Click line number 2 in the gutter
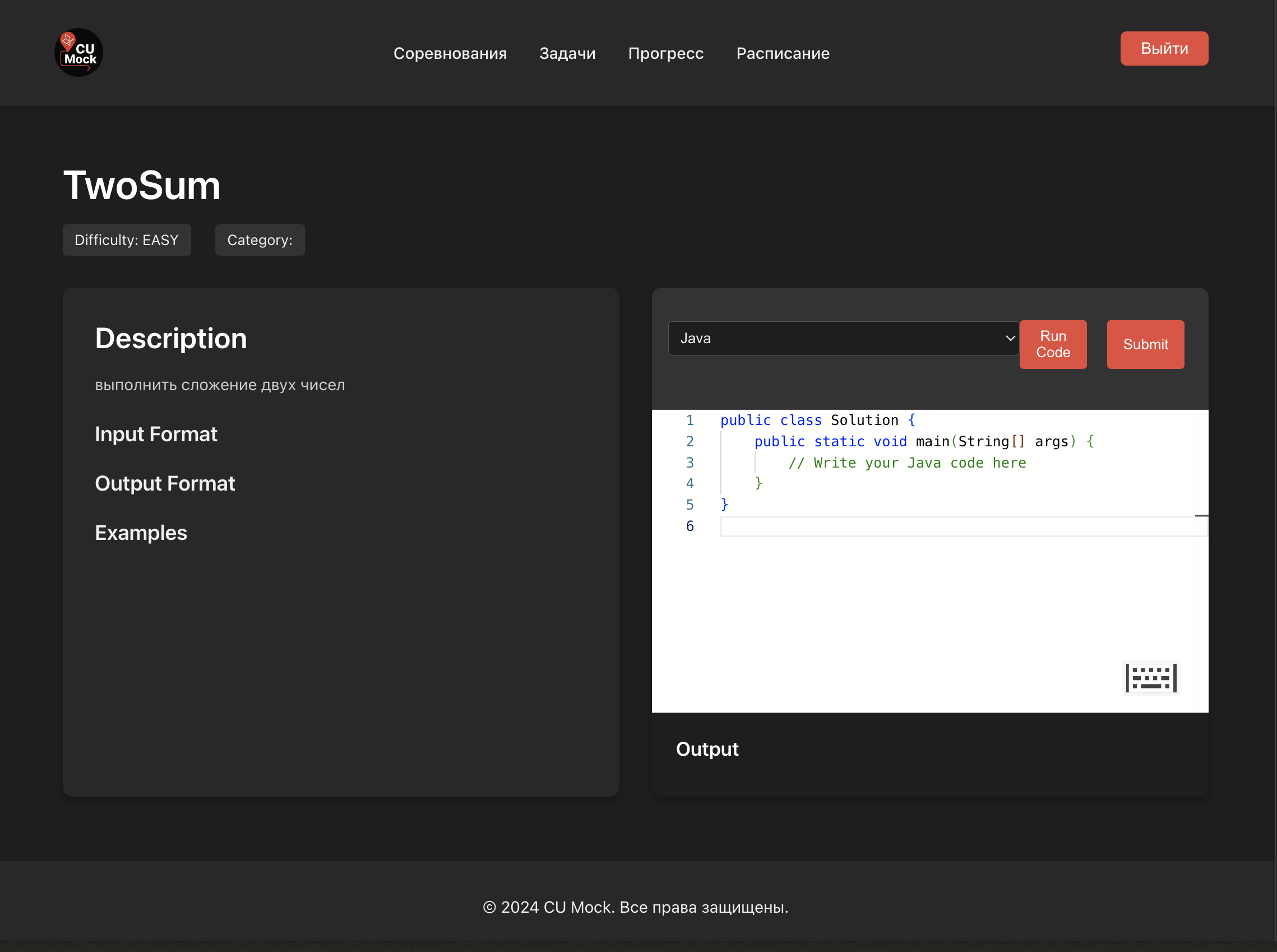Image resolution: width=1277 pixels, height=952 pixels. [689, 441]
